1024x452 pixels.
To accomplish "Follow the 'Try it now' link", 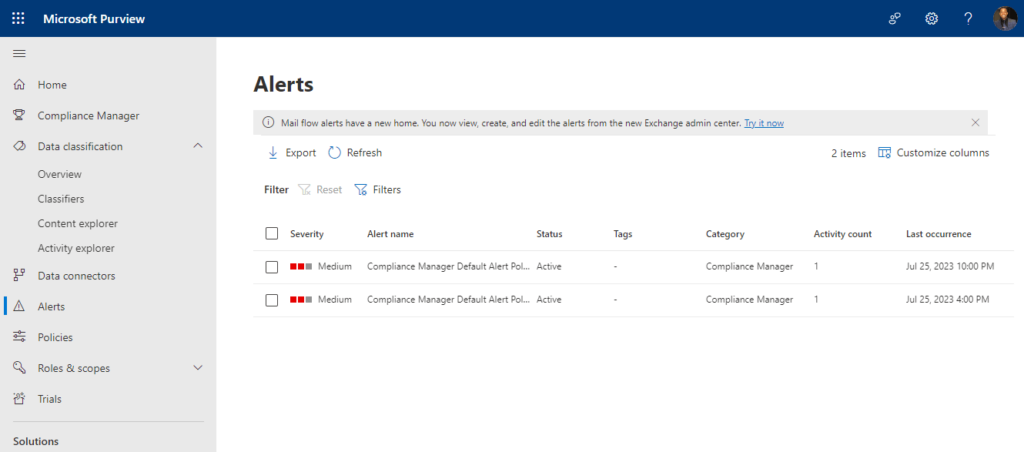I will click(x=764, y=123).
